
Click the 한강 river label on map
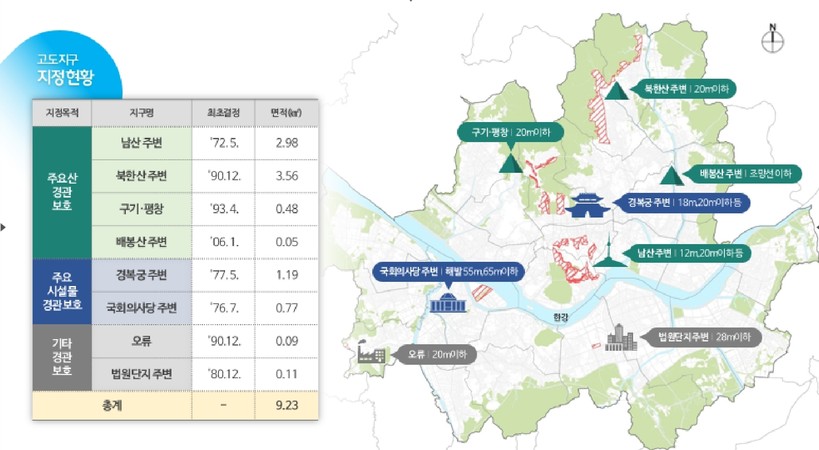(x=559, y=317)
